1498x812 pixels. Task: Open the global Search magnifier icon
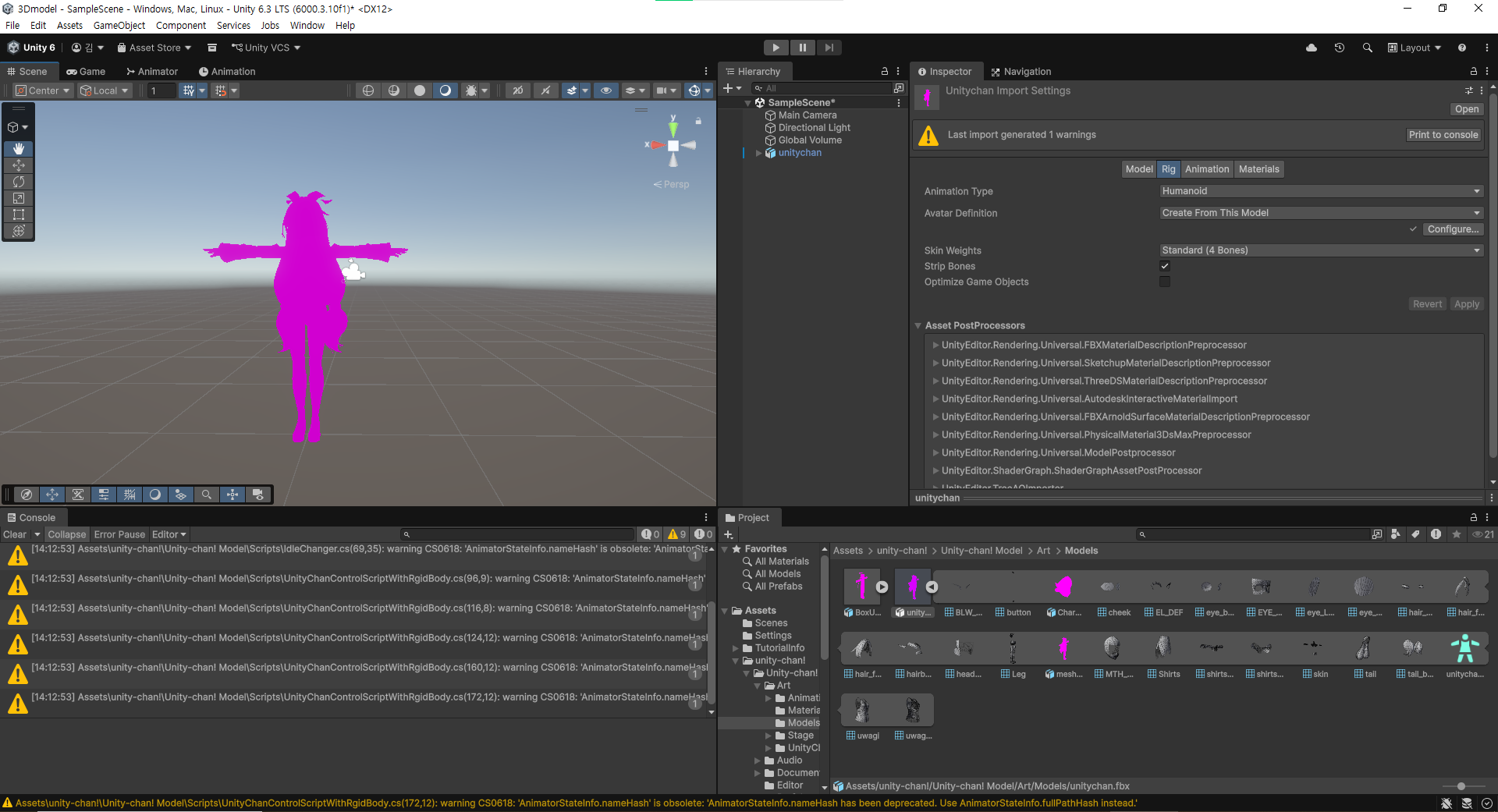(x=1368, y=48)
